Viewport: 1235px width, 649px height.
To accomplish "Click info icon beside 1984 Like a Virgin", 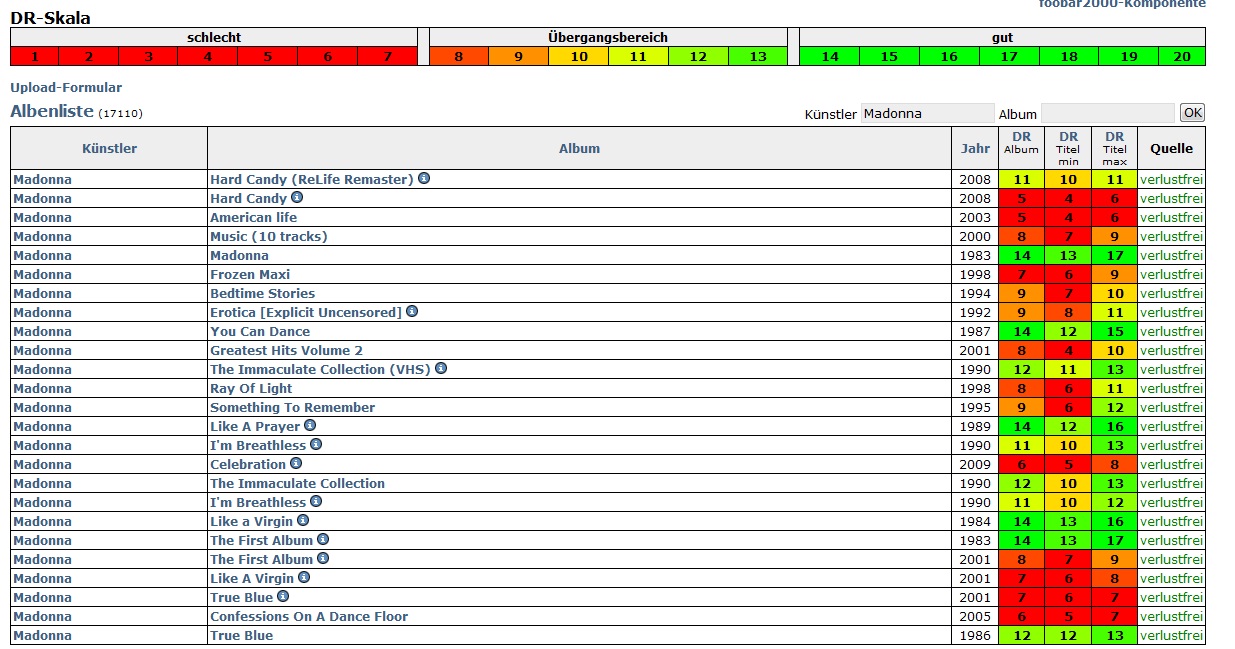I will click(303, 521).
